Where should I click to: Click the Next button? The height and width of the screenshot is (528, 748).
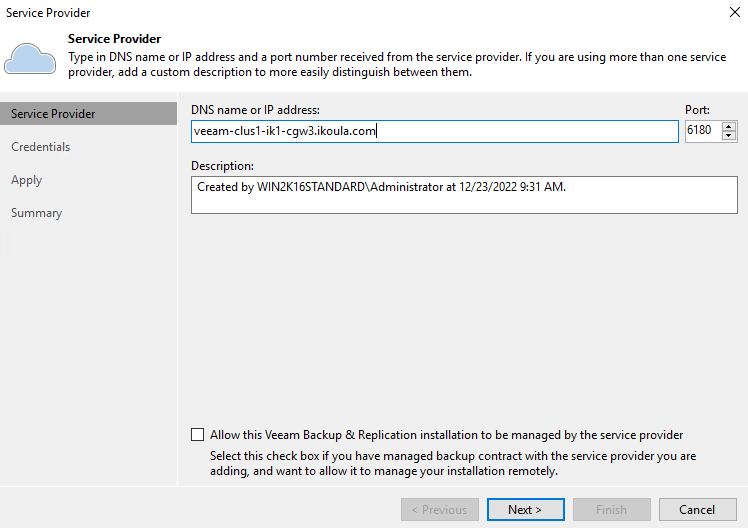point(526,509)
